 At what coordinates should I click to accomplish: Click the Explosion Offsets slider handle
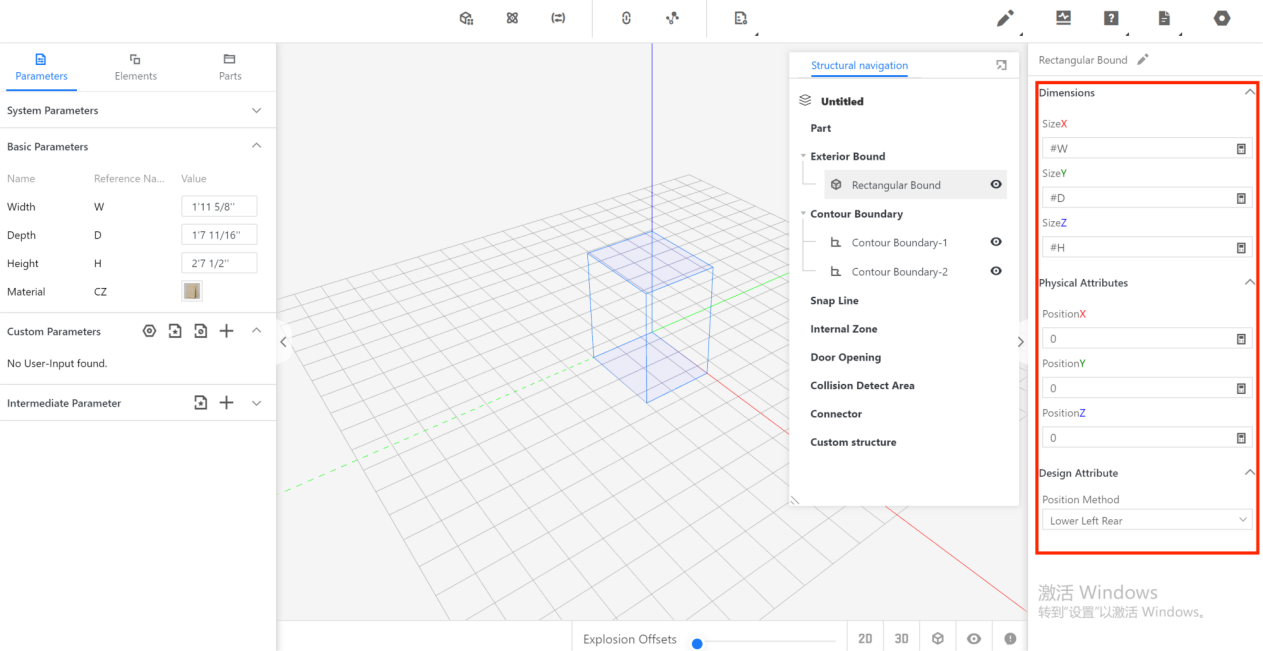[697, 643]
